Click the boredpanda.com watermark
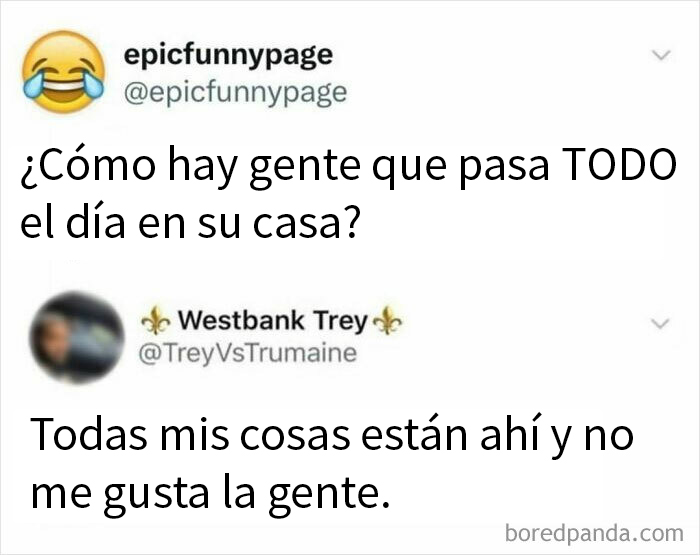 pos(594,533)
